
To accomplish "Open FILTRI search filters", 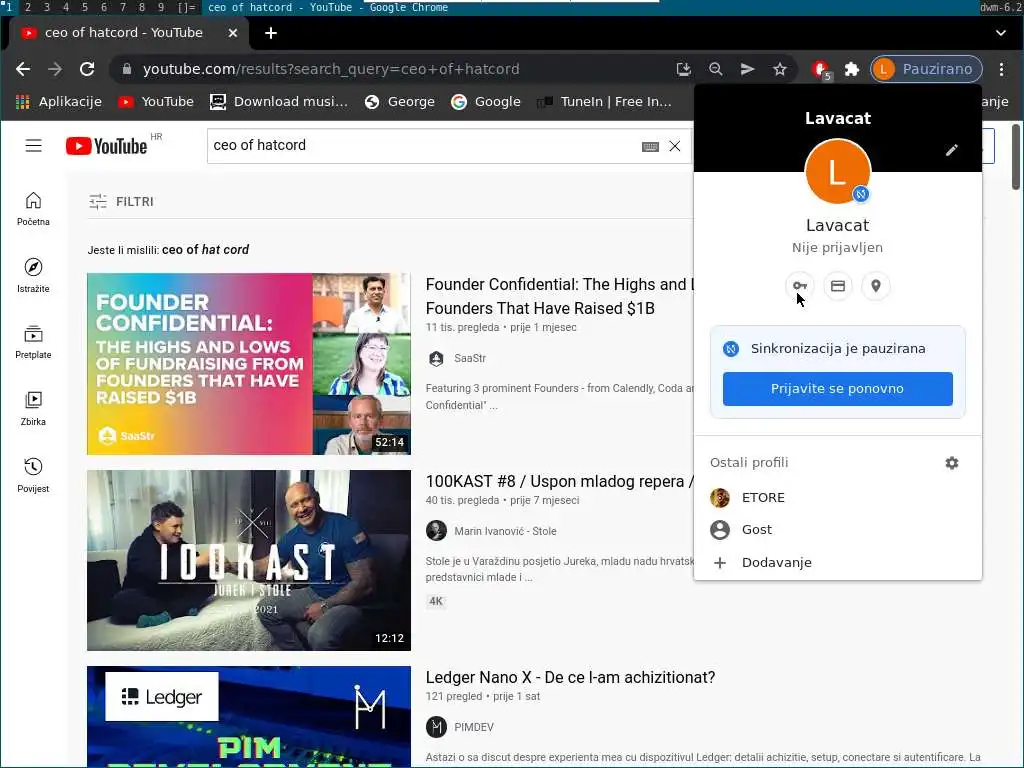I will tap(121, 202).
